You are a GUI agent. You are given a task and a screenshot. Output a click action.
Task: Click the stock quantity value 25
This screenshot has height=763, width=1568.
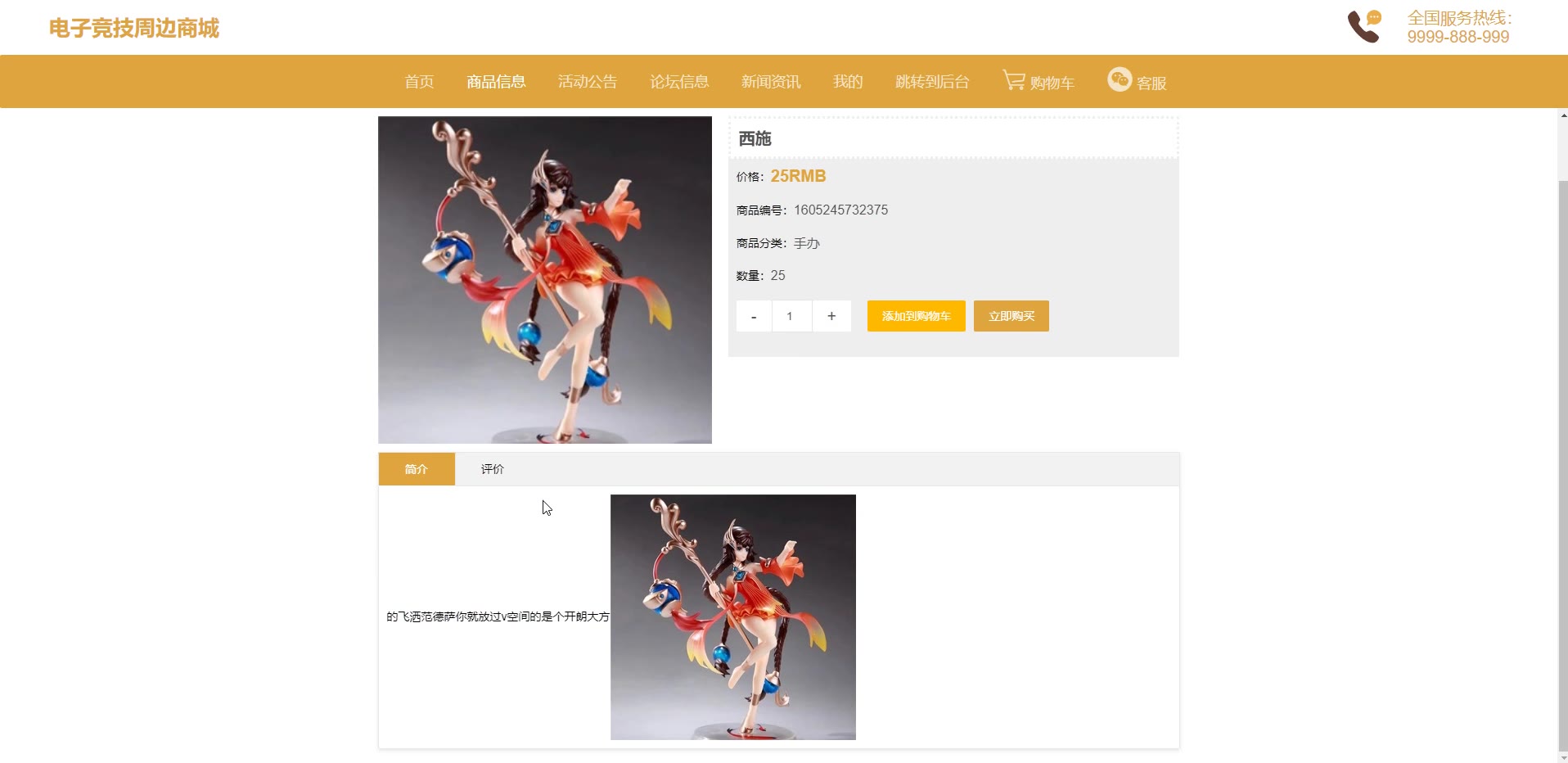tap(777, 275)
